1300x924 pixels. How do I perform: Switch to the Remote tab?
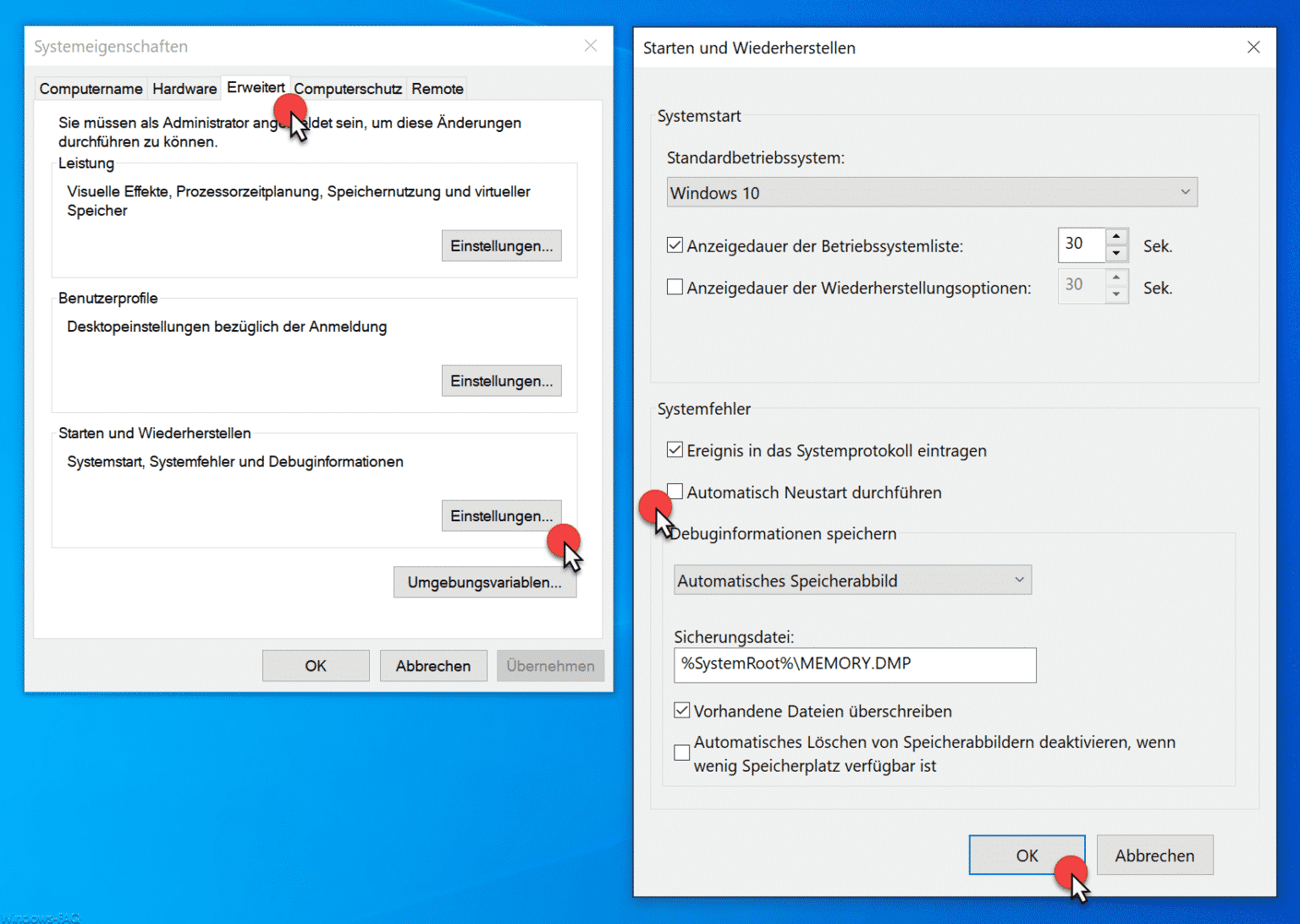(437, 88)
